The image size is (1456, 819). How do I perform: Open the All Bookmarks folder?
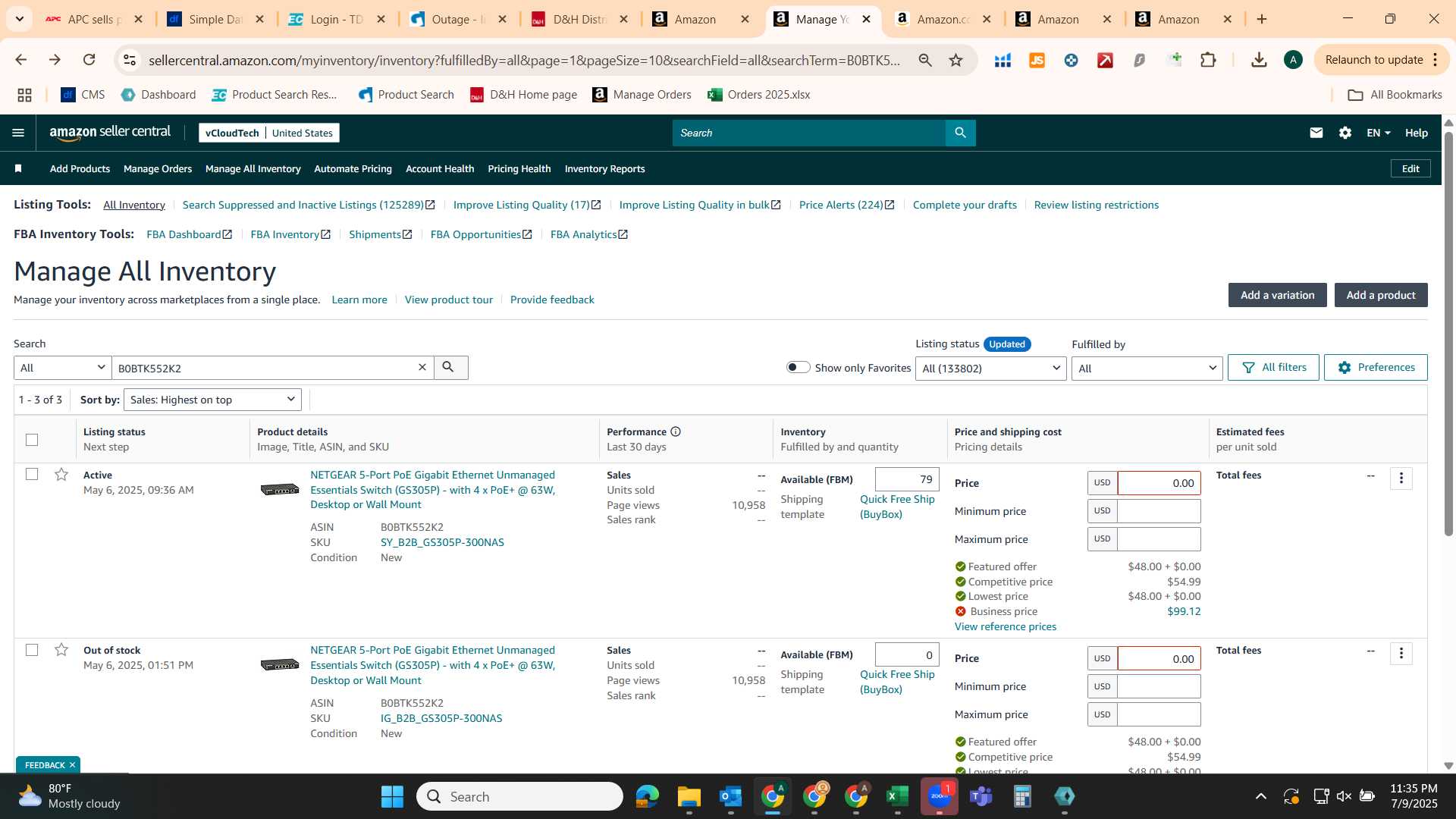pos(1395,95)
